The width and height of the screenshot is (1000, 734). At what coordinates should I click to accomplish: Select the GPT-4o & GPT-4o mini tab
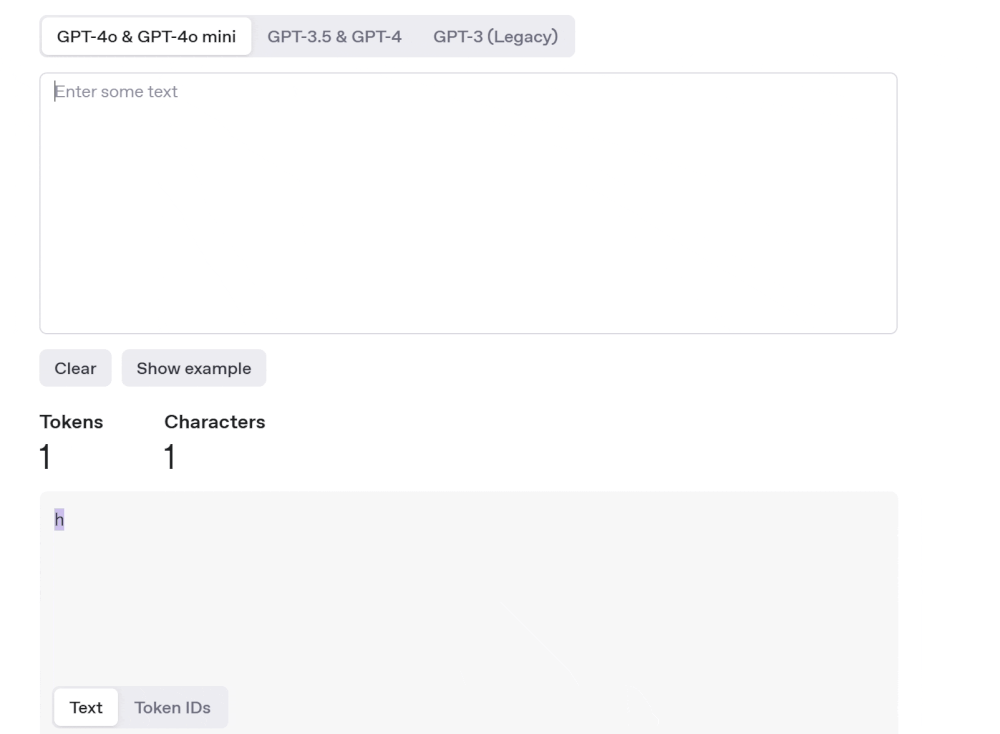click(x=146, y=36)
